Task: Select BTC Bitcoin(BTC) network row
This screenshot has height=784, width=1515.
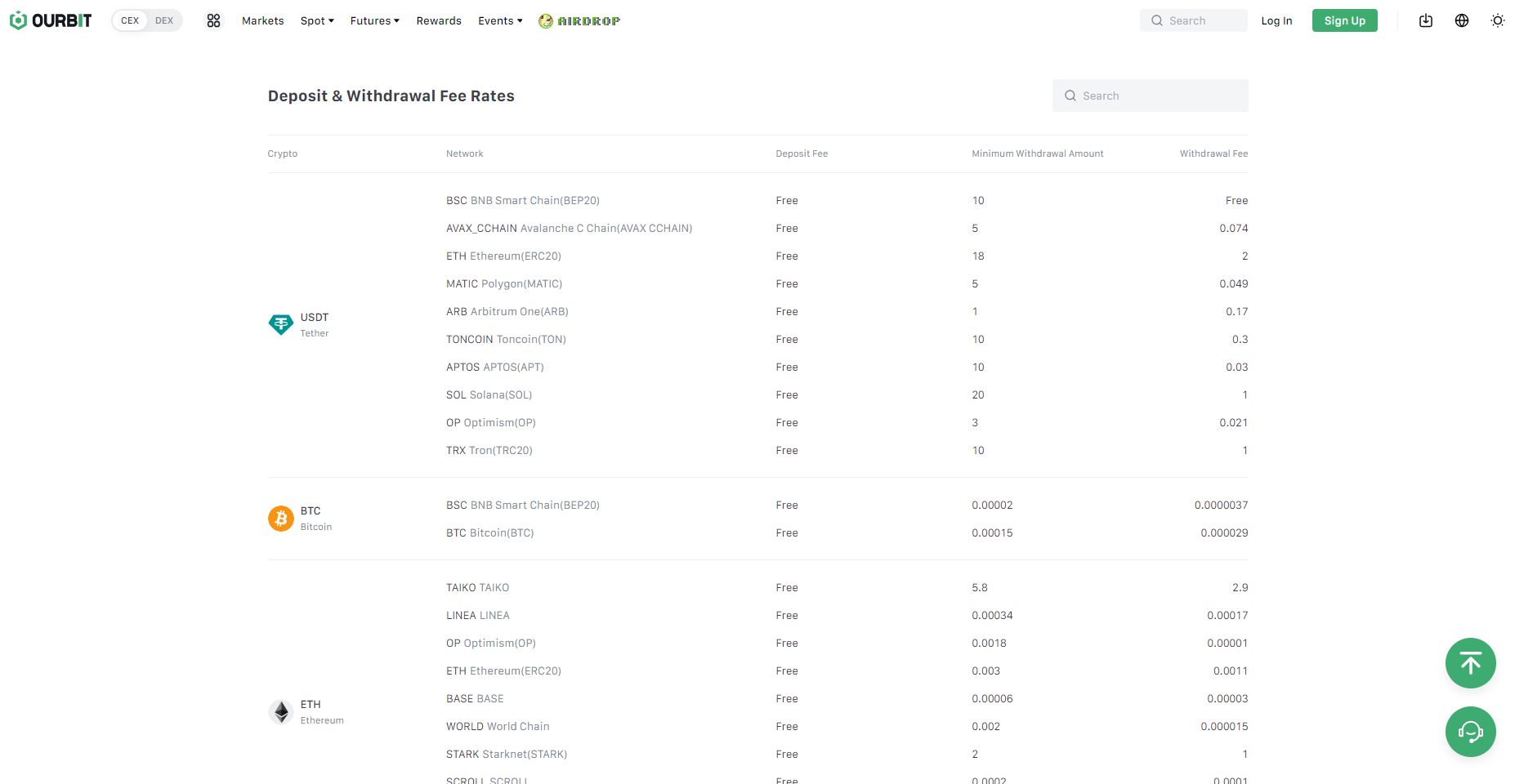Action: 490,532
